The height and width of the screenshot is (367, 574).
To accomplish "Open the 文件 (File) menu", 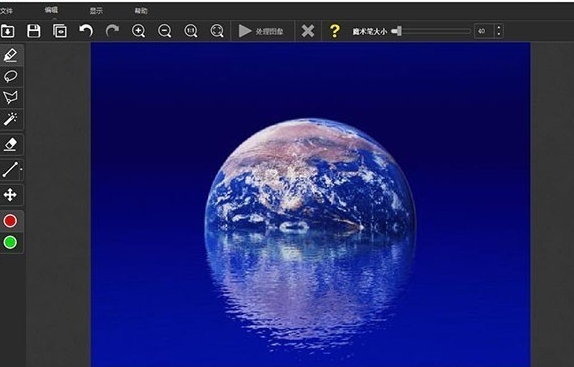I will (6, 11).
